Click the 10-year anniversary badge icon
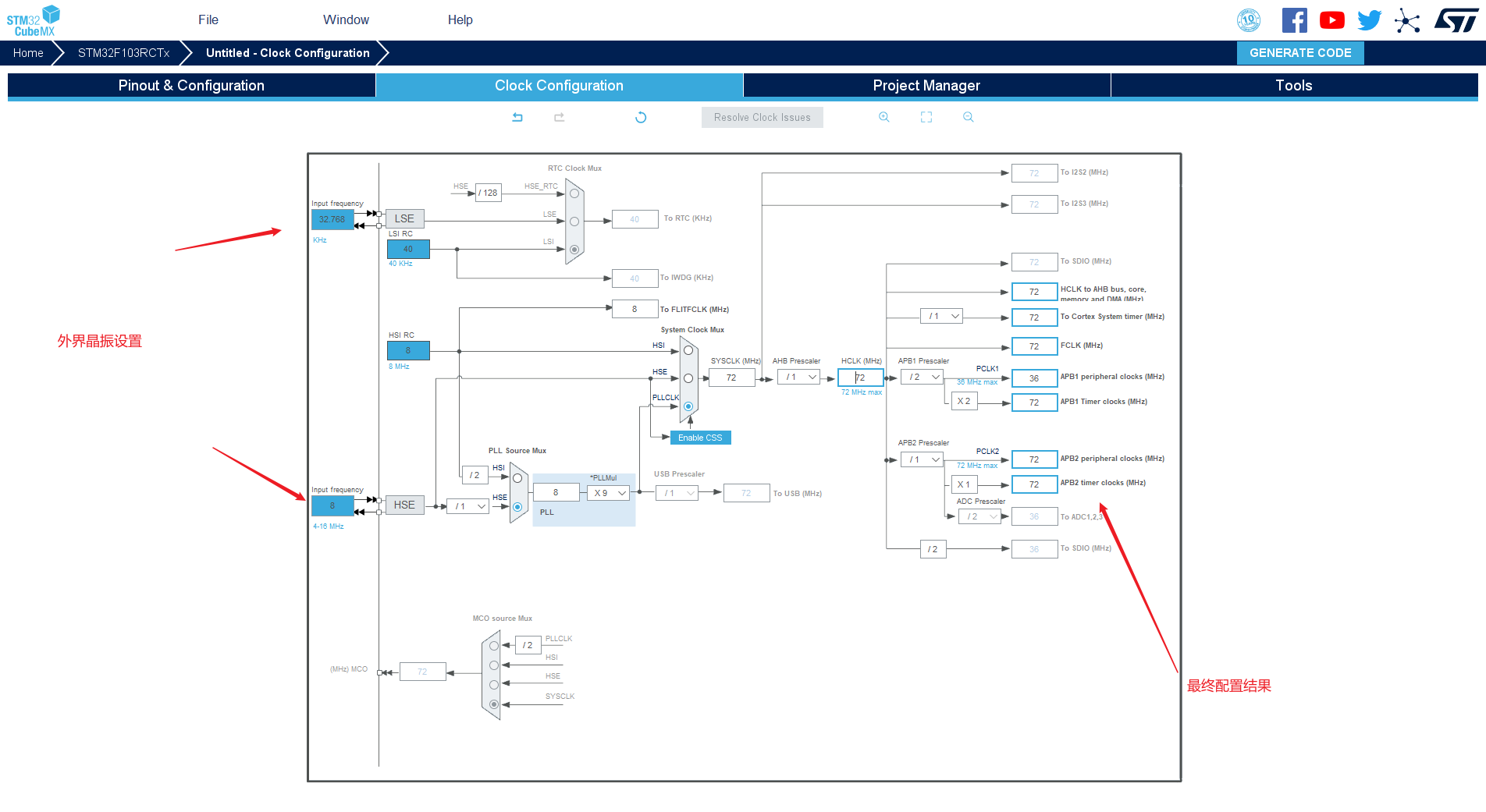Viewport: 1486px width, 812px height. click(1249, 20)
